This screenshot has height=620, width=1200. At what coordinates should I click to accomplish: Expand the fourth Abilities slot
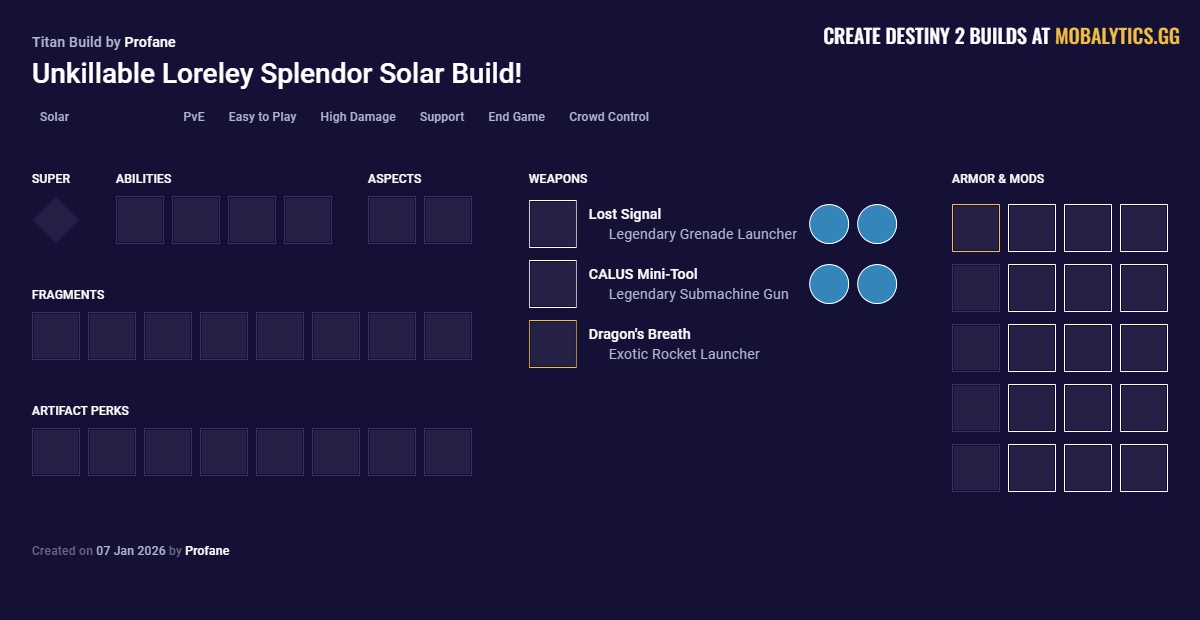click(x=308, y=219)
